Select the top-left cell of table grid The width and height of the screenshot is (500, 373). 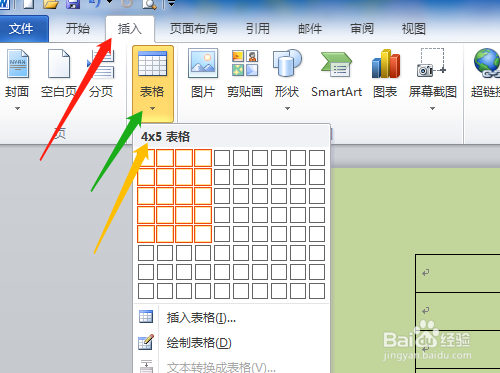click(x=146, y=158)
